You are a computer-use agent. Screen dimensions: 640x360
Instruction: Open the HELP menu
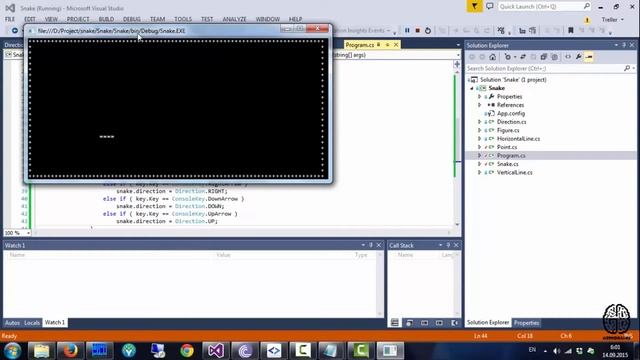(295, 19)
